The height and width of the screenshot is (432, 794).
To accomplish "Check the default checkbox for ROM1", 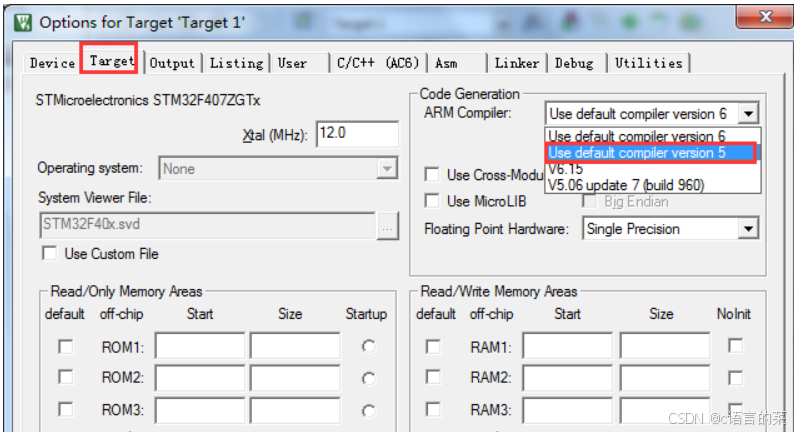I will (x=65, y=347).
